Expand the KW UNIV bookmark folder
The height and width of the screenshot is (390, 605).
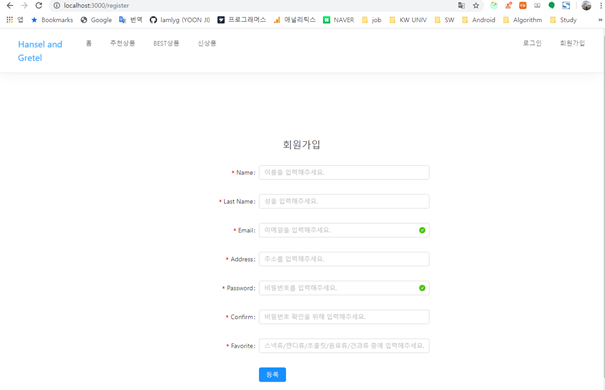(x=408, y=20)
